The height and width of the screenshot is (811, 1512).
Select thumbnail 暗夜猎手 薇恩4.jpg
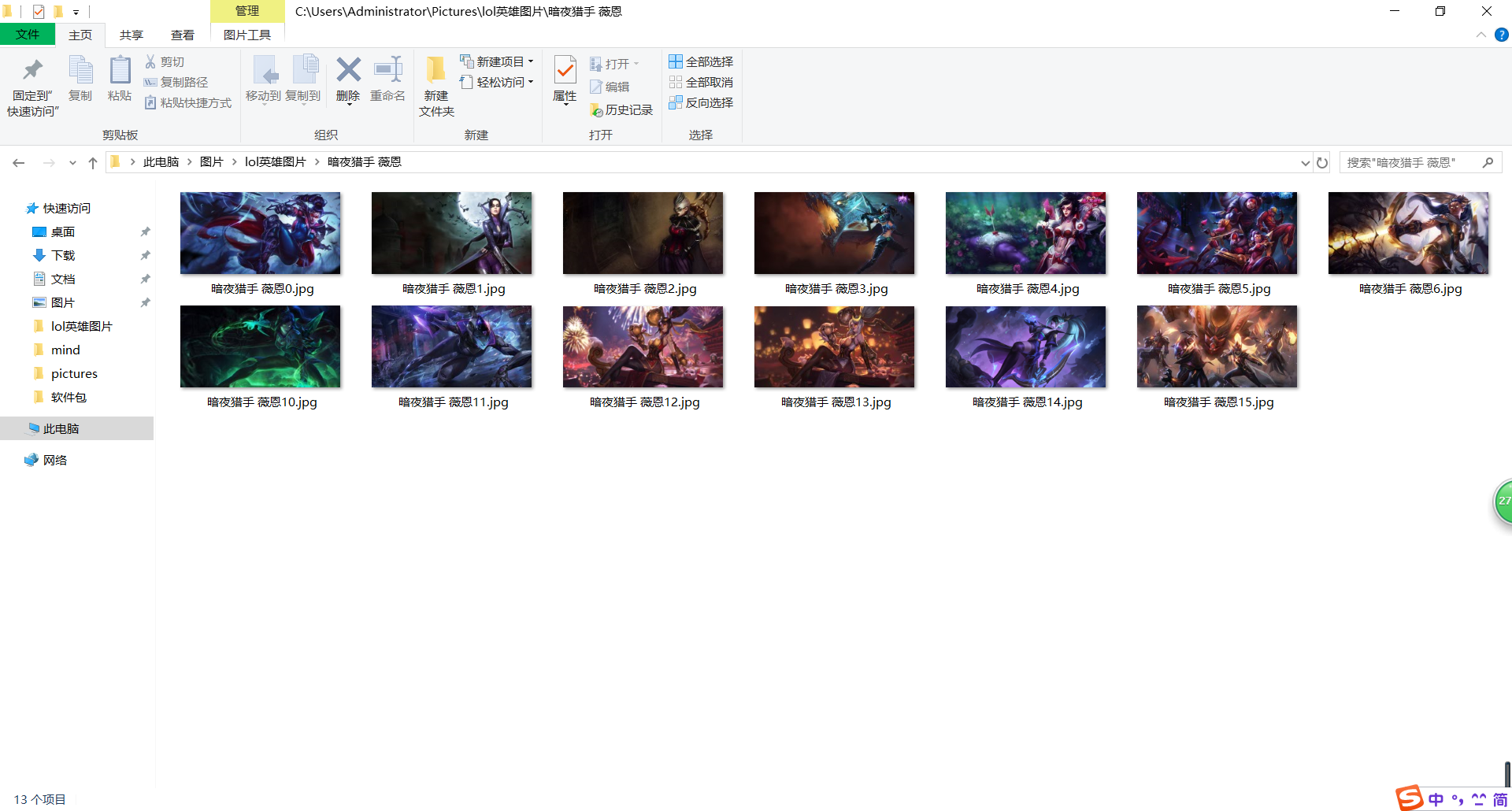pos(1026,233)
